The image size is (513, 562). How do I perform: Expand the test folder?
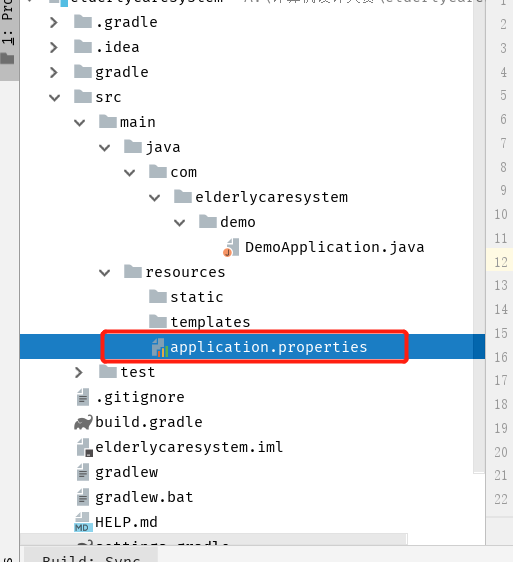pos(79,372)
